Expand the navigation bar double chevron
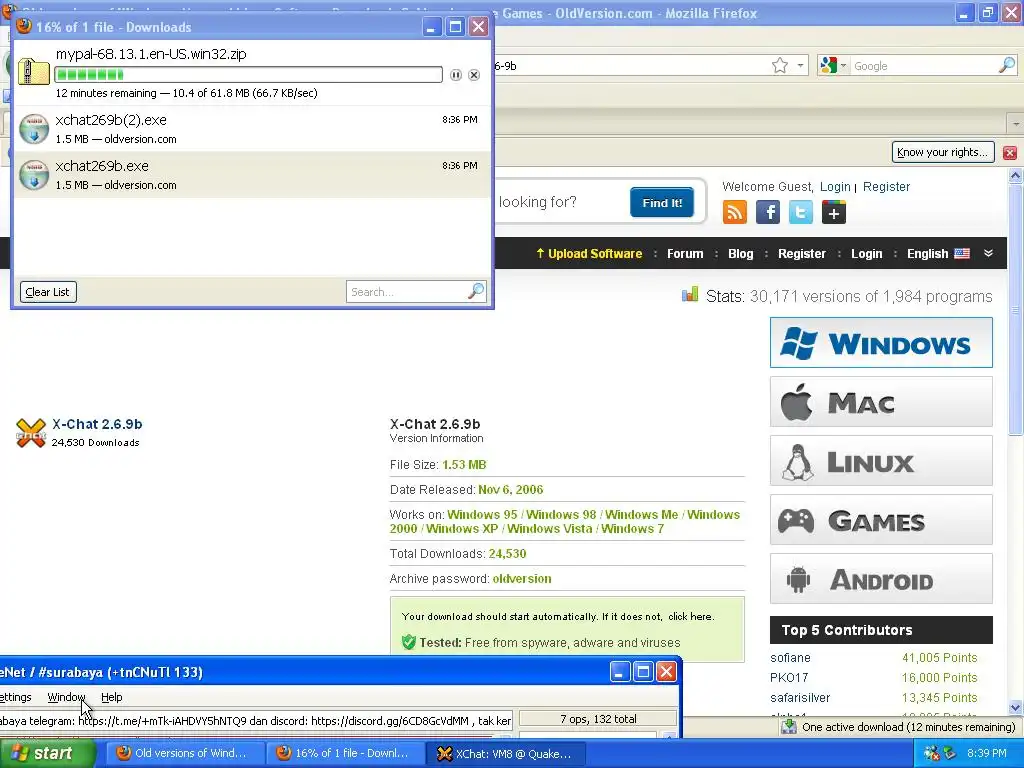The image size is (1024, 768). point(988,253)
